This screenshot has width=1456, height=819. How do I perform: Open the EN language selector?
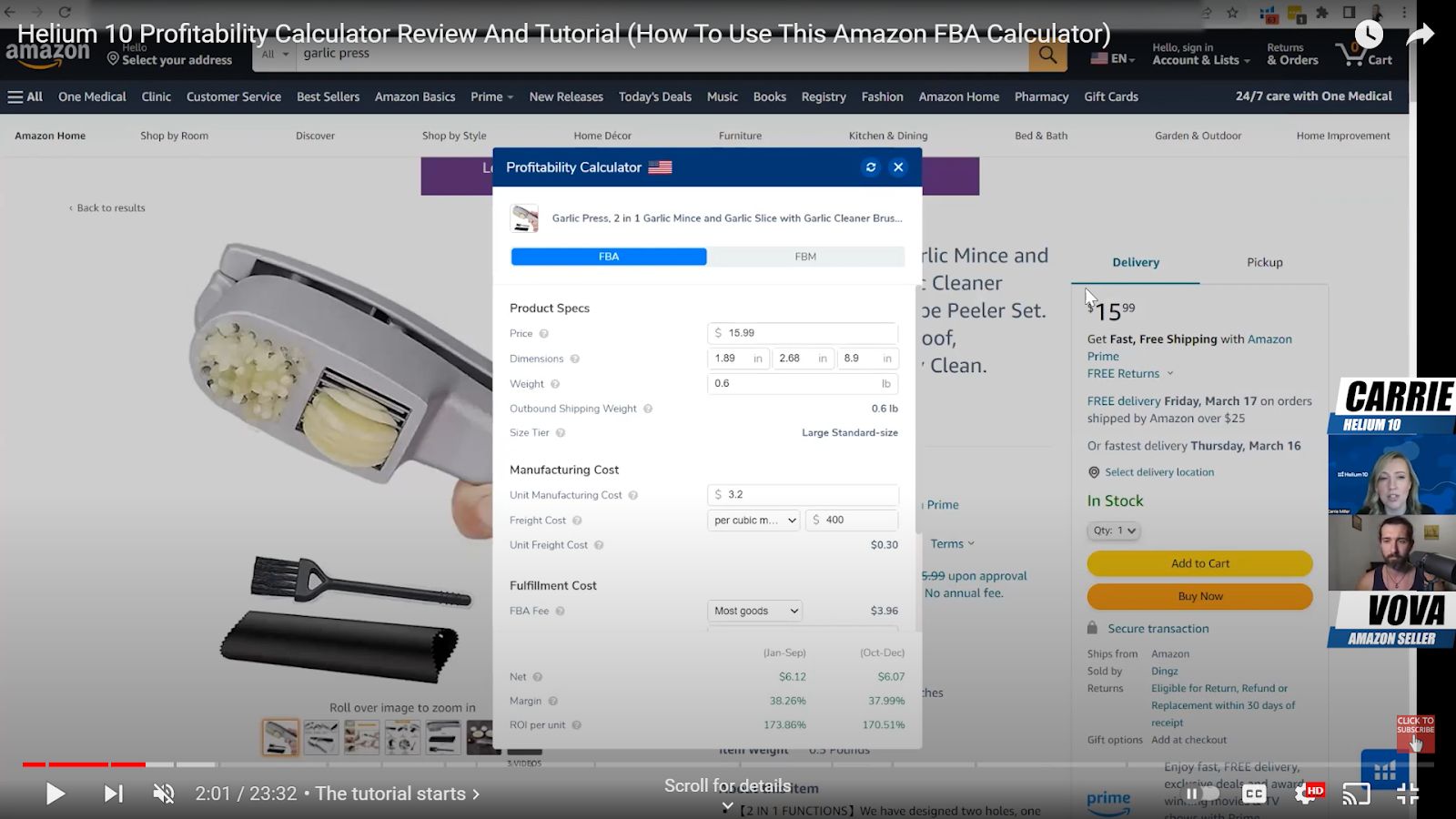(1113, 58)
